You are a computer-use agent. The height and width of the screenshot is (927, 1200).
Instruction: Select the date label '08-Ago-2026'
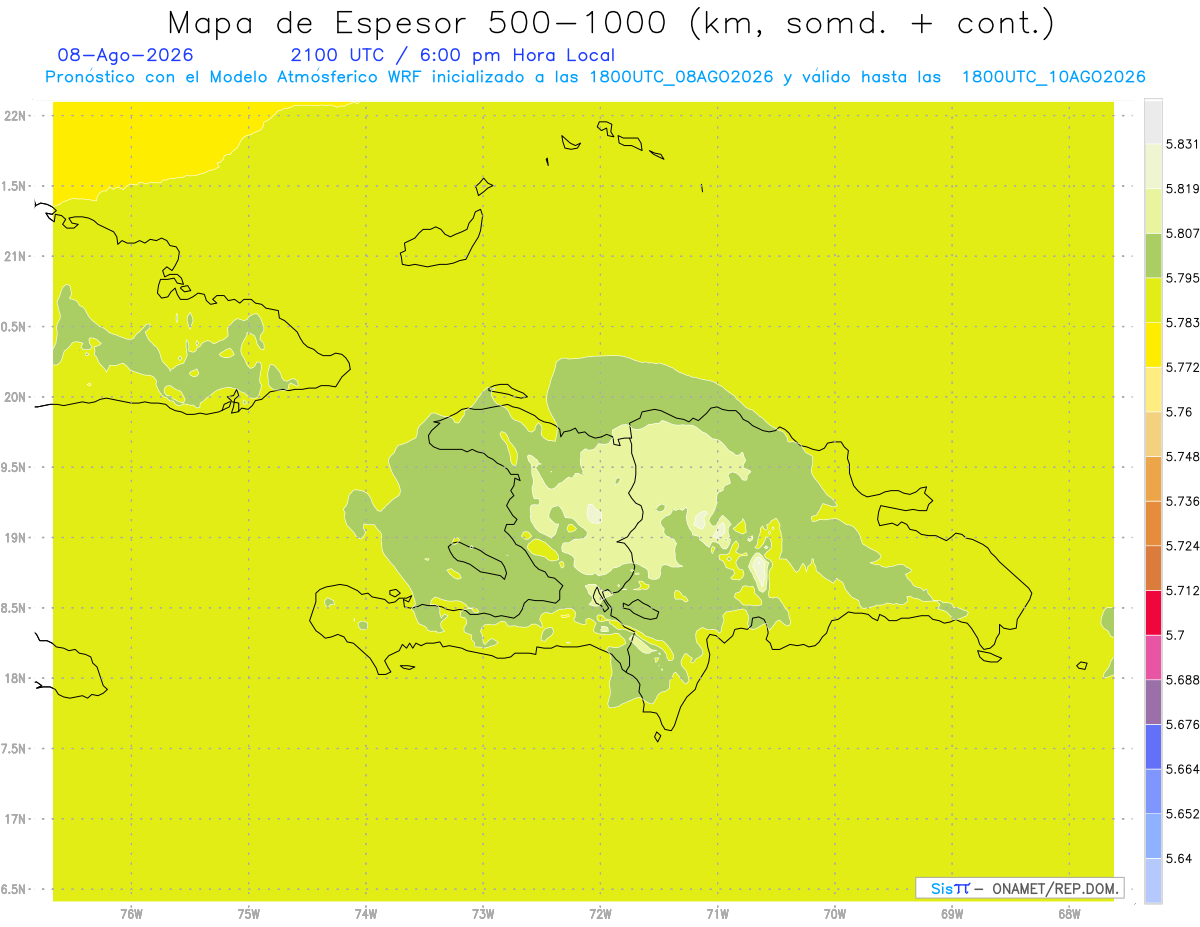(126, 55)
